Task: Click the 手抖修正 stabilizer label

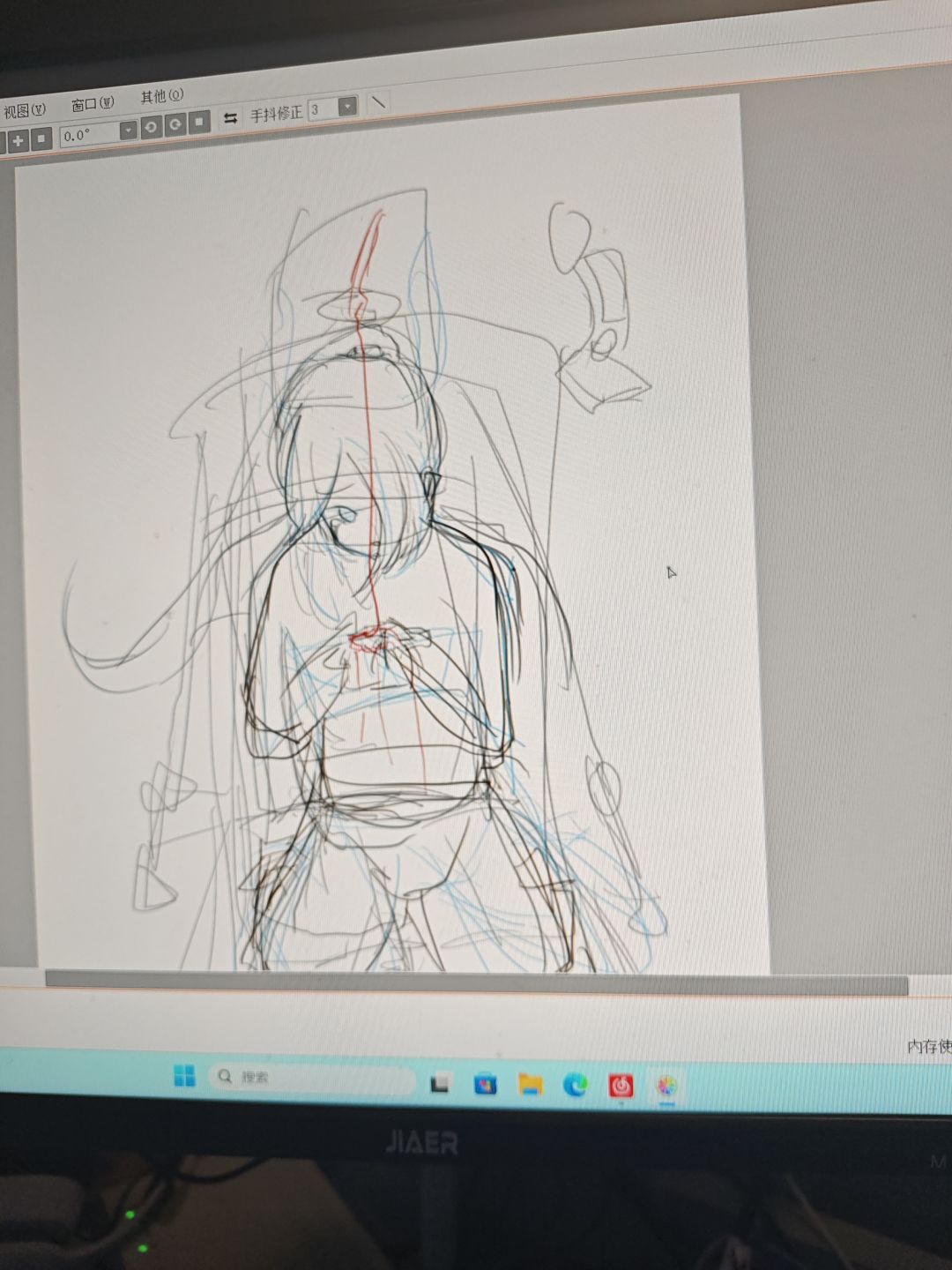Action: 276,114
